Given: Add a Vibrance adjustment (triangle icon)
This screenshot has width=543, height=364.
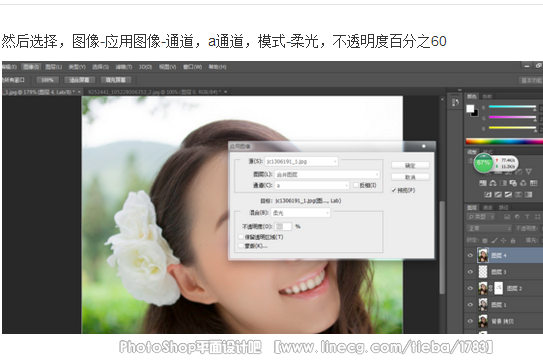Looking at the screenshot, I should [528, 171].
